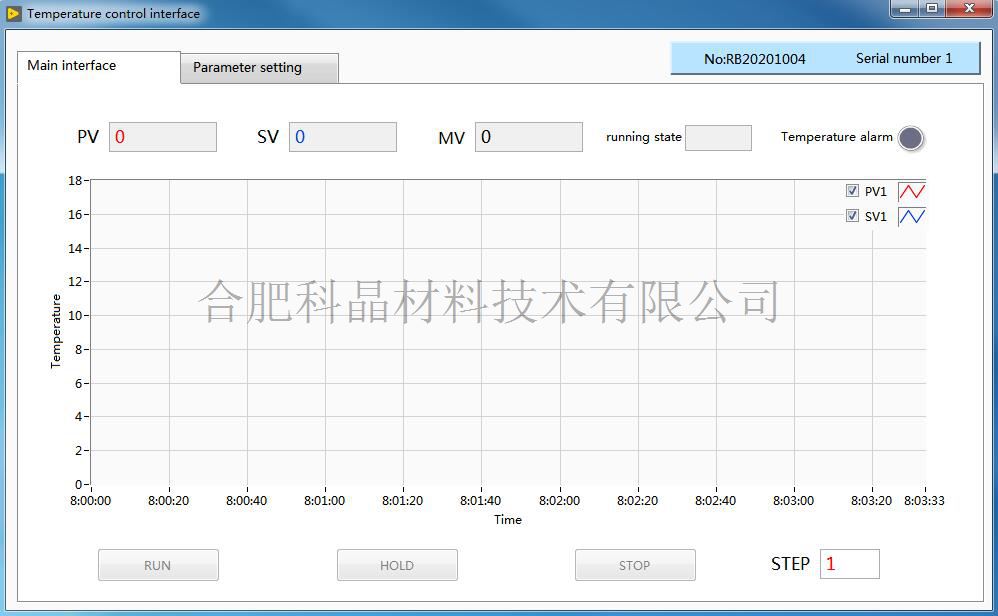The image size is (998, 616).
Task: Click the STEP number field
Action: click(849, 564)
